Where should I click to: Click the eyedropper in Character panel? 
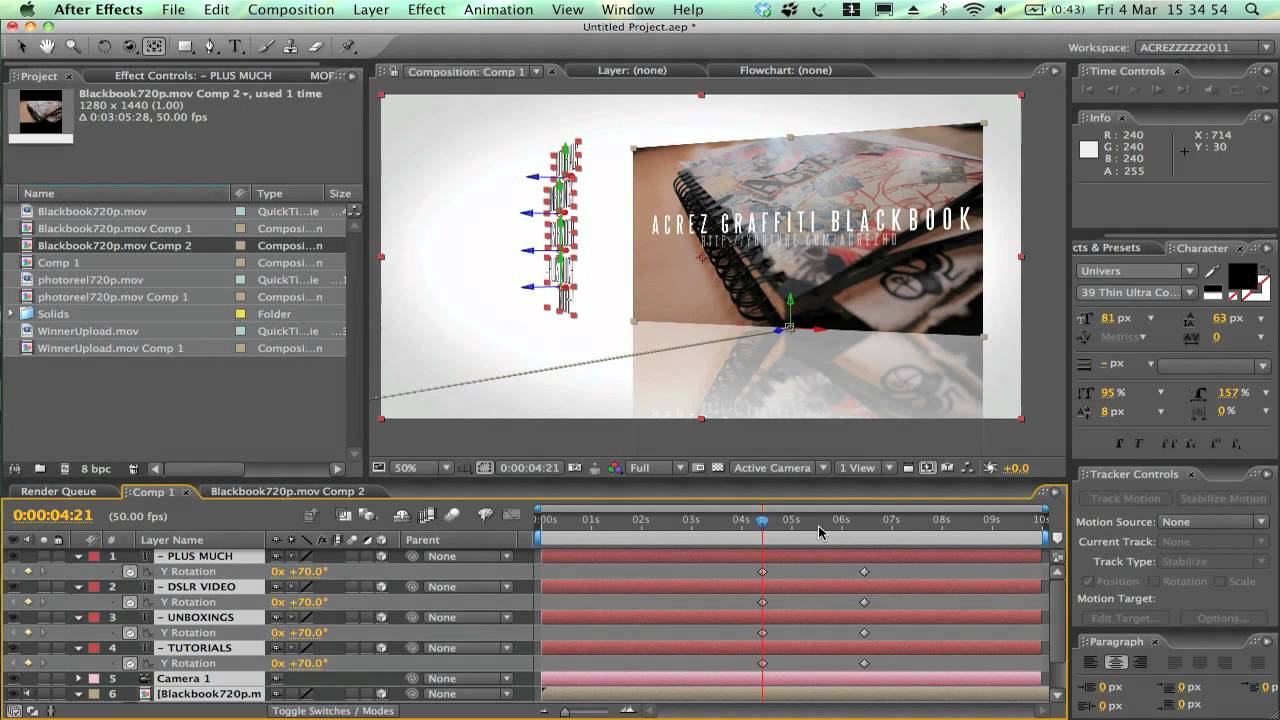1212,270
